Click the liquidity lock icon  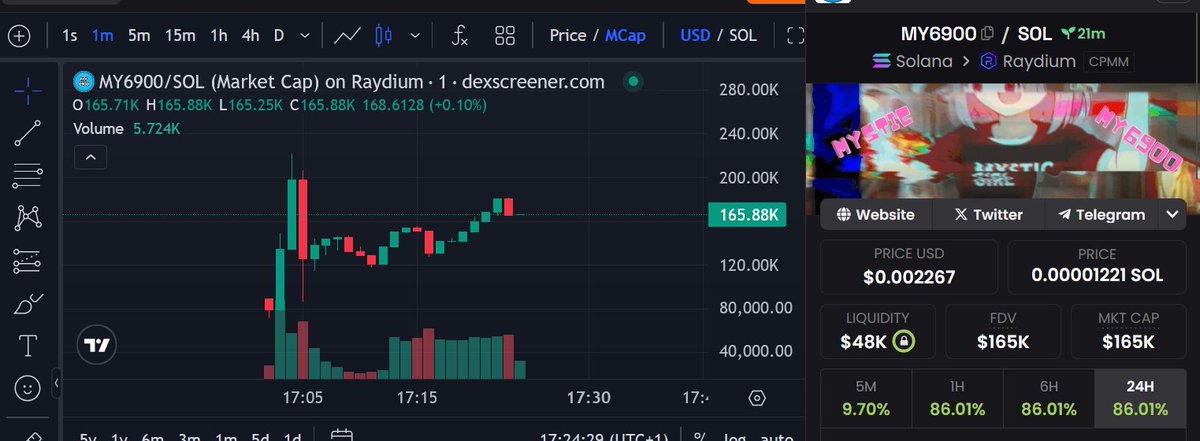pyautogui.click(x=903, y=341)
